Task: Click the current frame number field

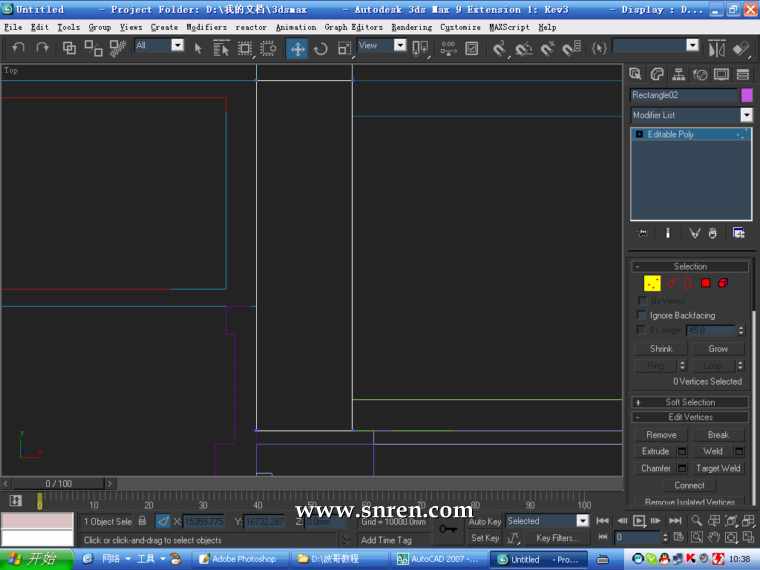Action: 637,537
